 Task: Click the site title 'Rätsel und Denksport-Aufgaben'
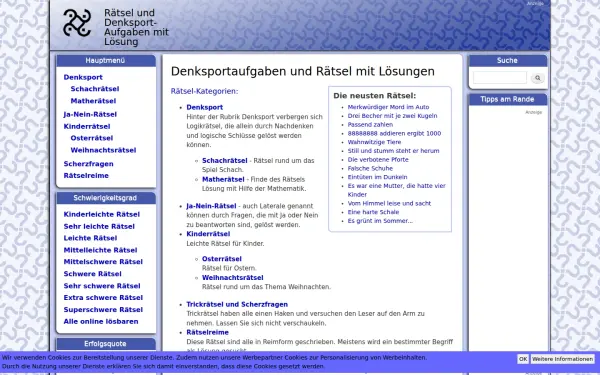(x=136, y=27)
